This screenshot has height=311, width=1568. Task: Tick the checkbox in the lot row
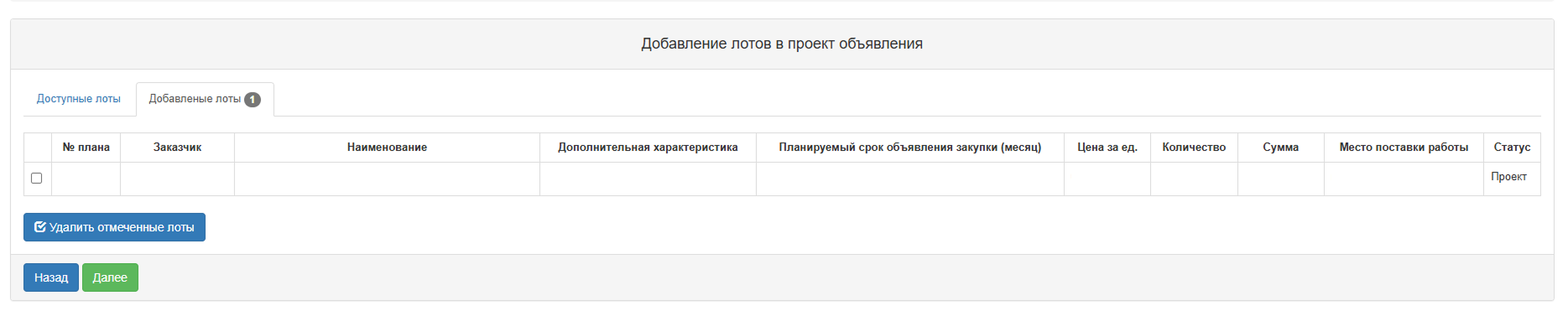(x=36, y=178)
